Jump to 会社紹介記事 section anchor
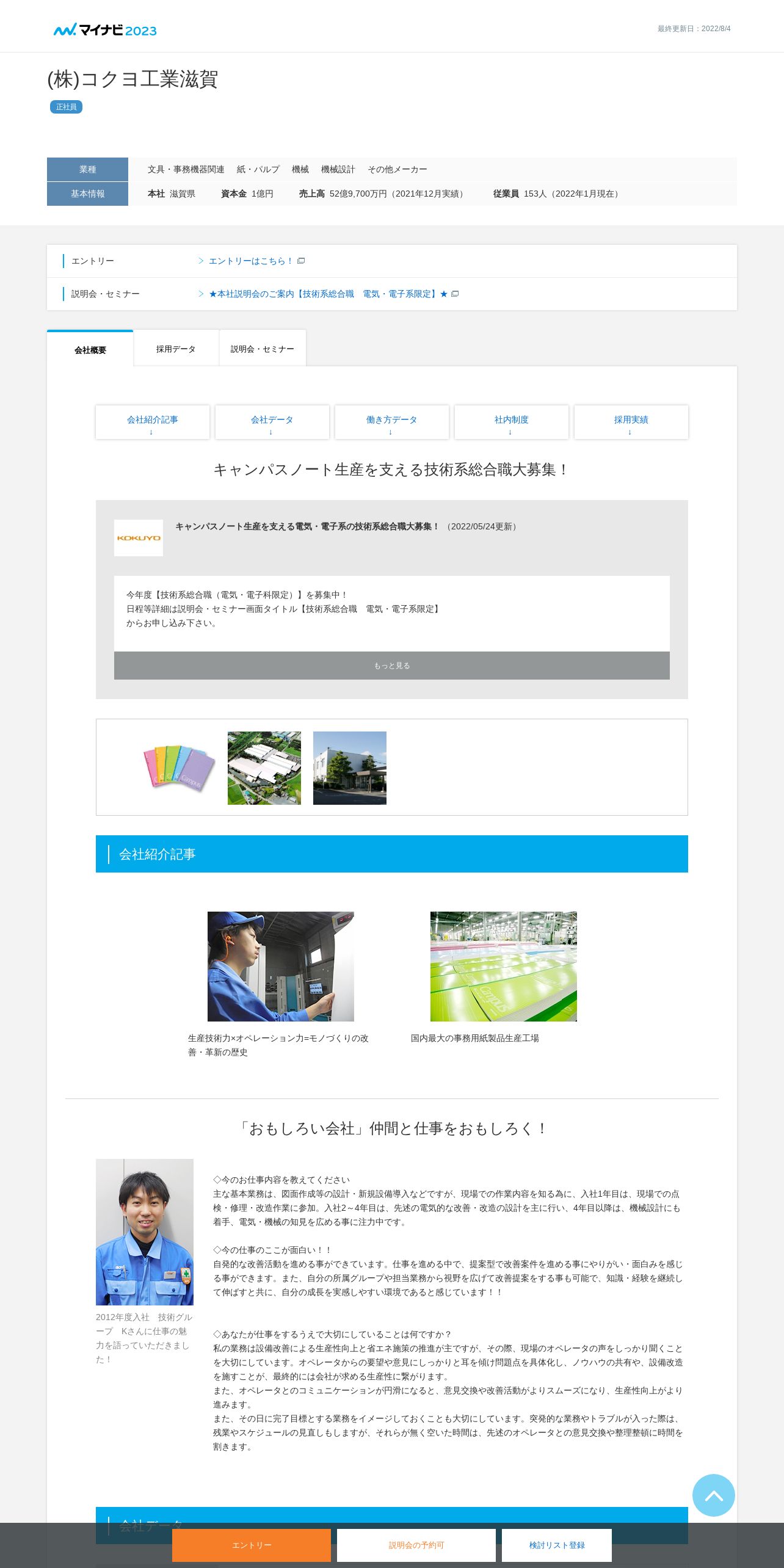 point(153,422)
